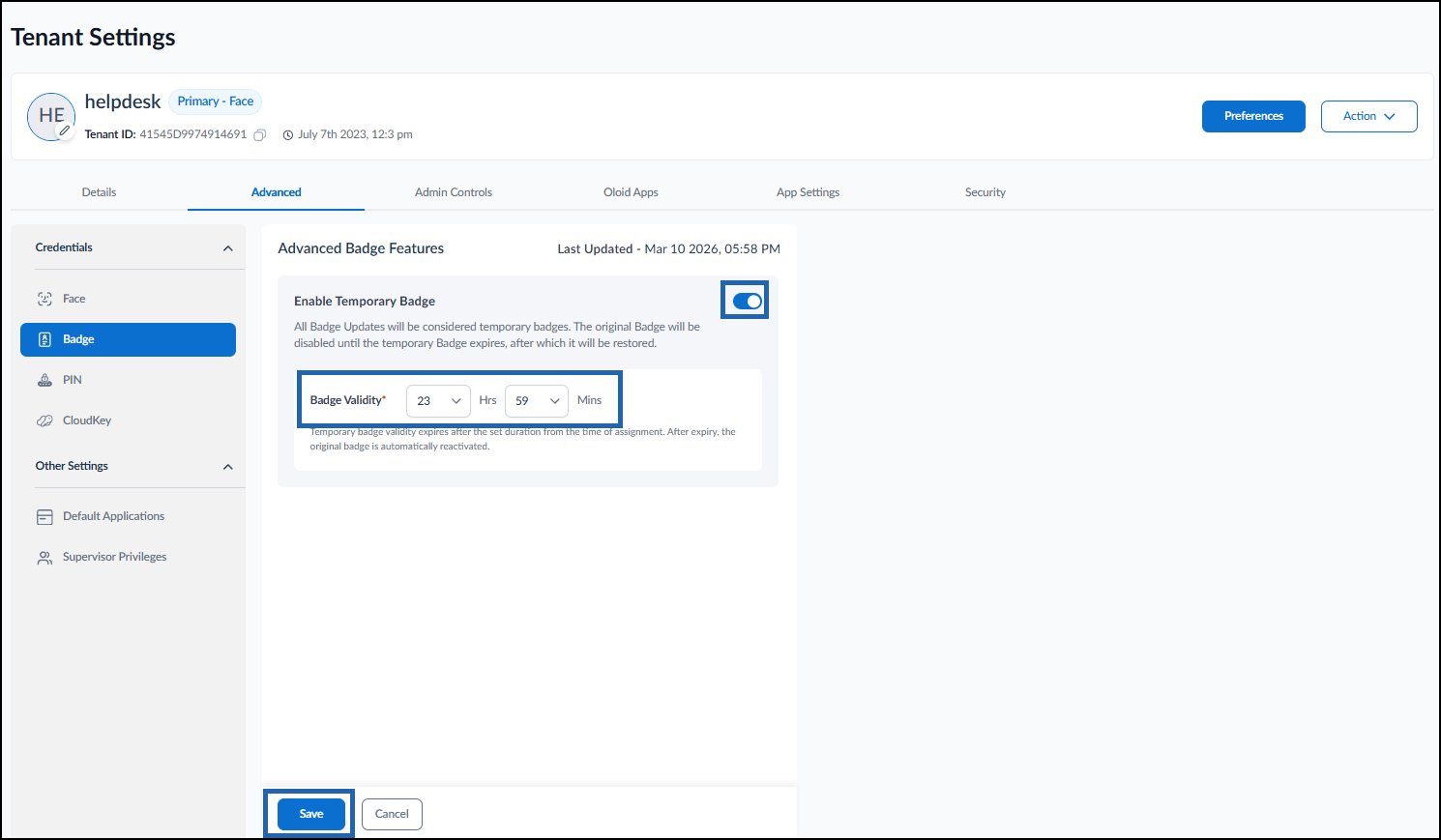1441x840 pixels.
Task: Collapse the Credentials section
Action: (228, 248)
